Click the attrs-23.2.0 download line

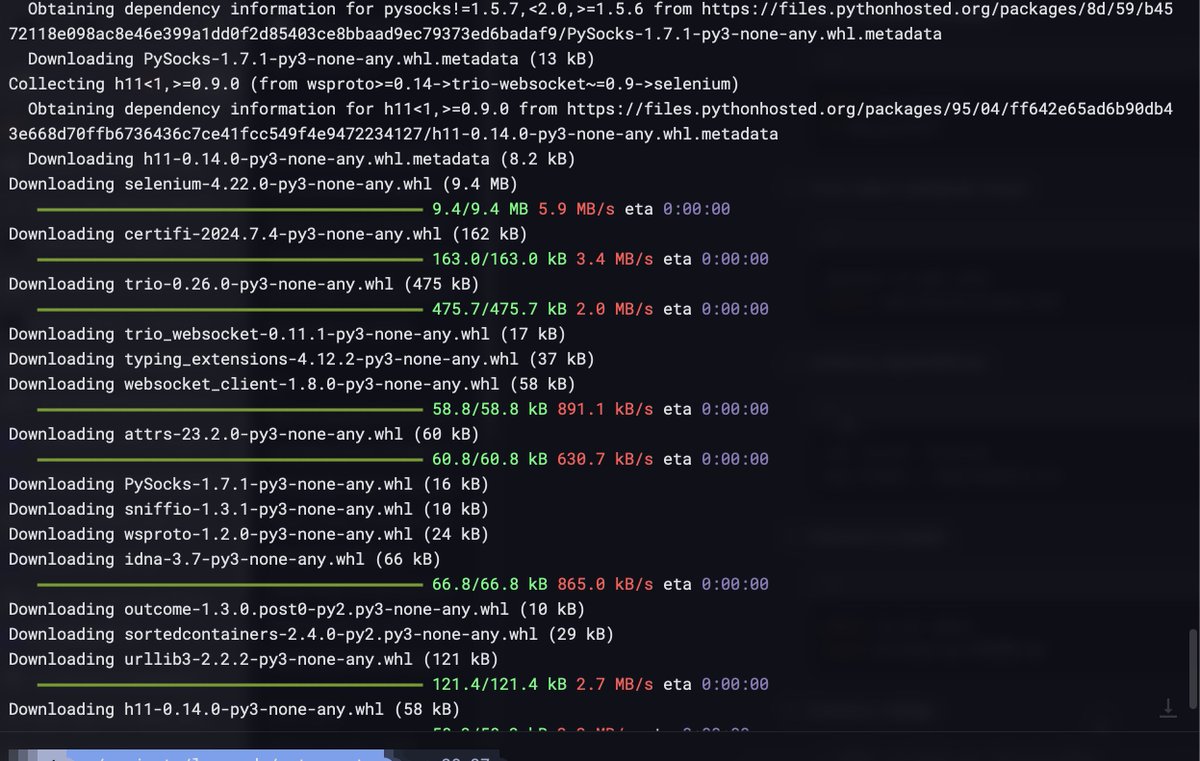coord(243,434)
